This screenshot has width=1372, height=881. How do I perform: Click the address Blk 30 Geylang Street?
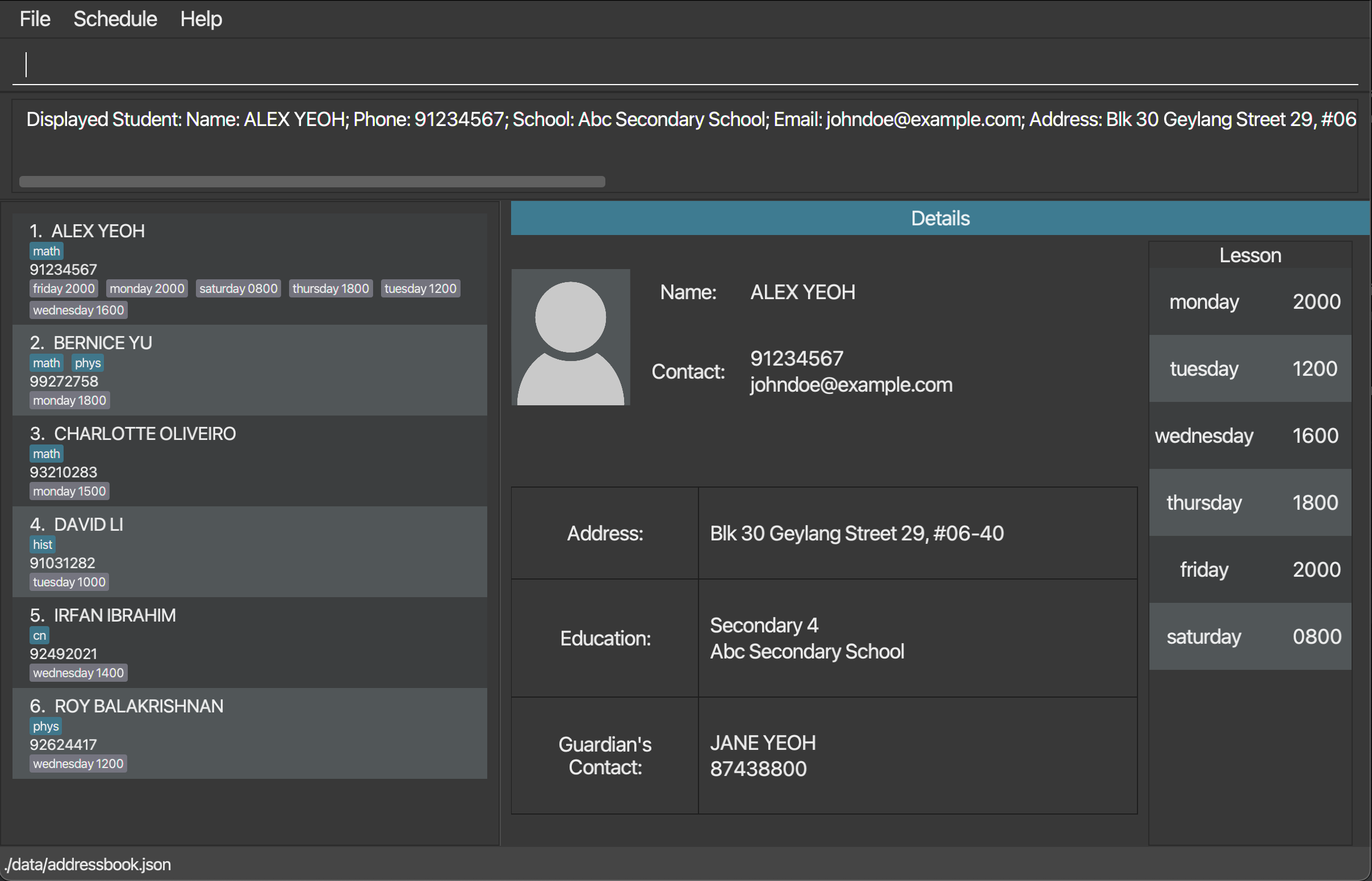[x=856, y=534]
